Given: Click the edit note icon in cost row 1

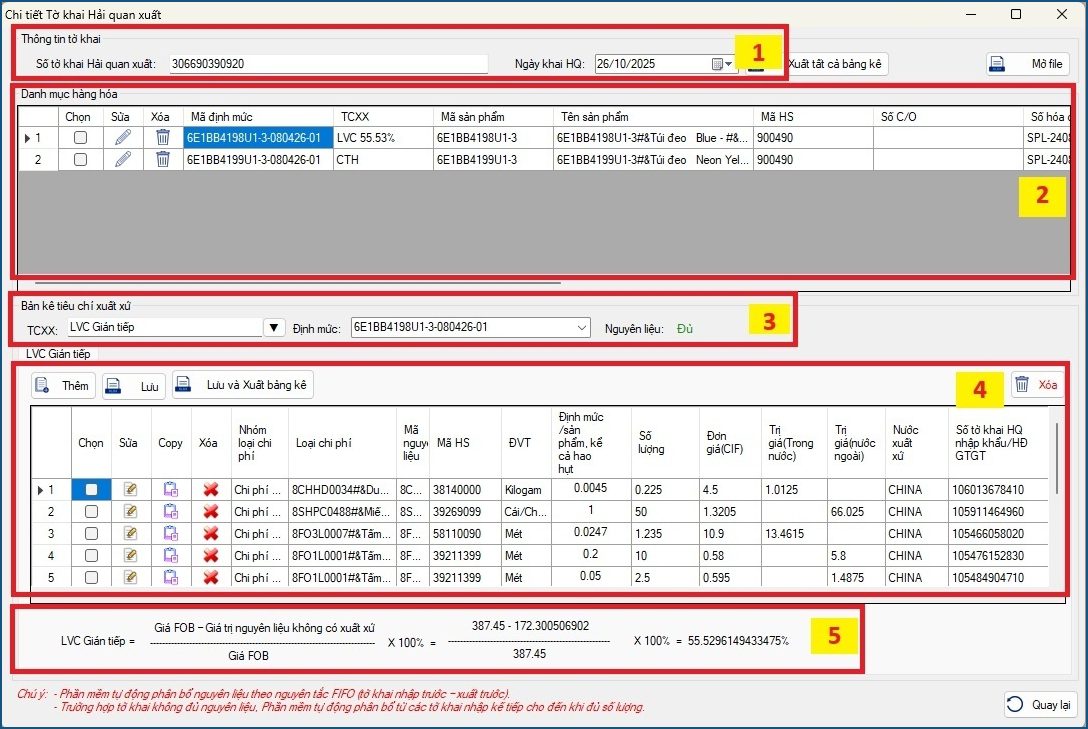Looking at the screenshot, I should point(130,490).
